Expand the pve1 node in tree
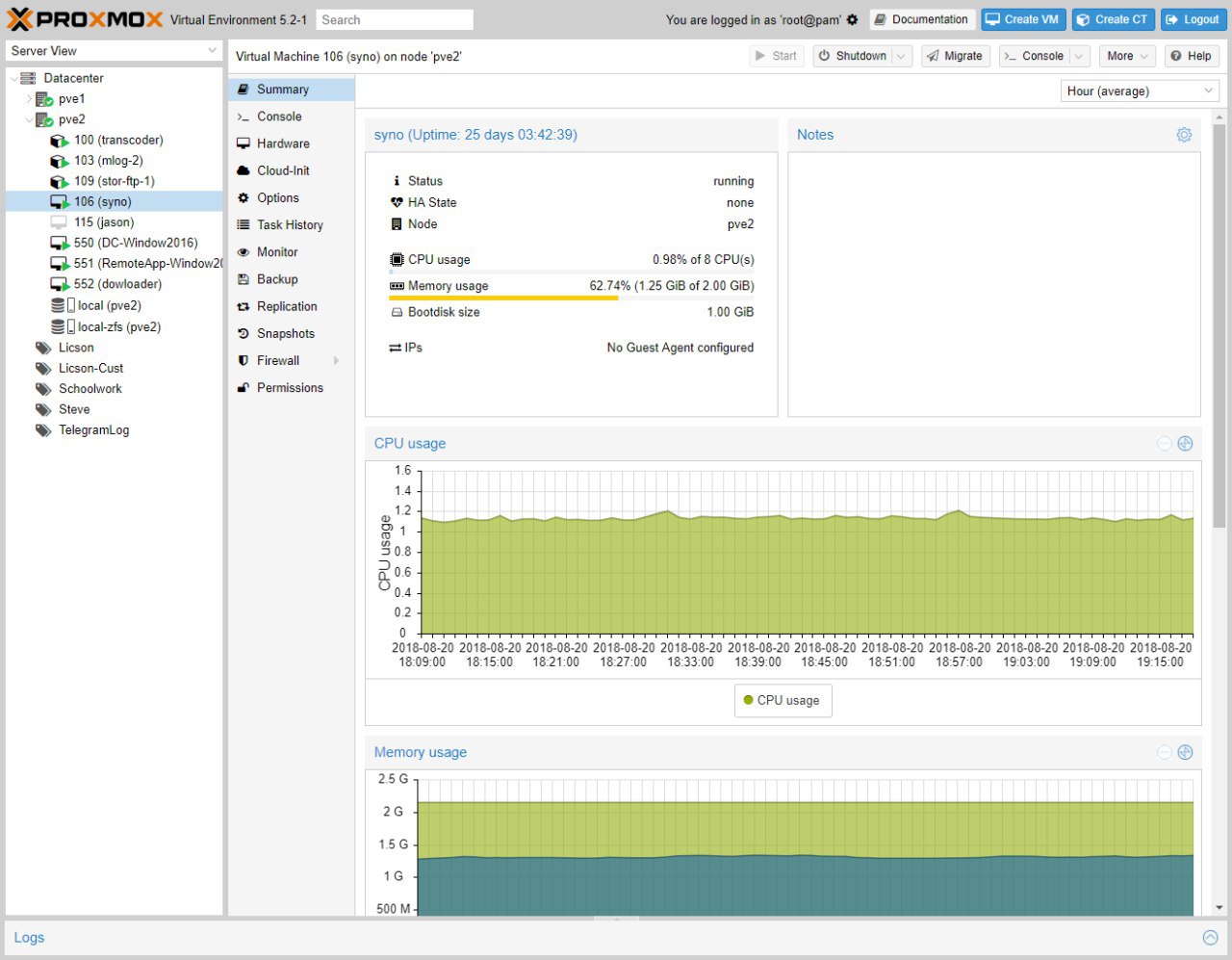 tap(29, 99)
